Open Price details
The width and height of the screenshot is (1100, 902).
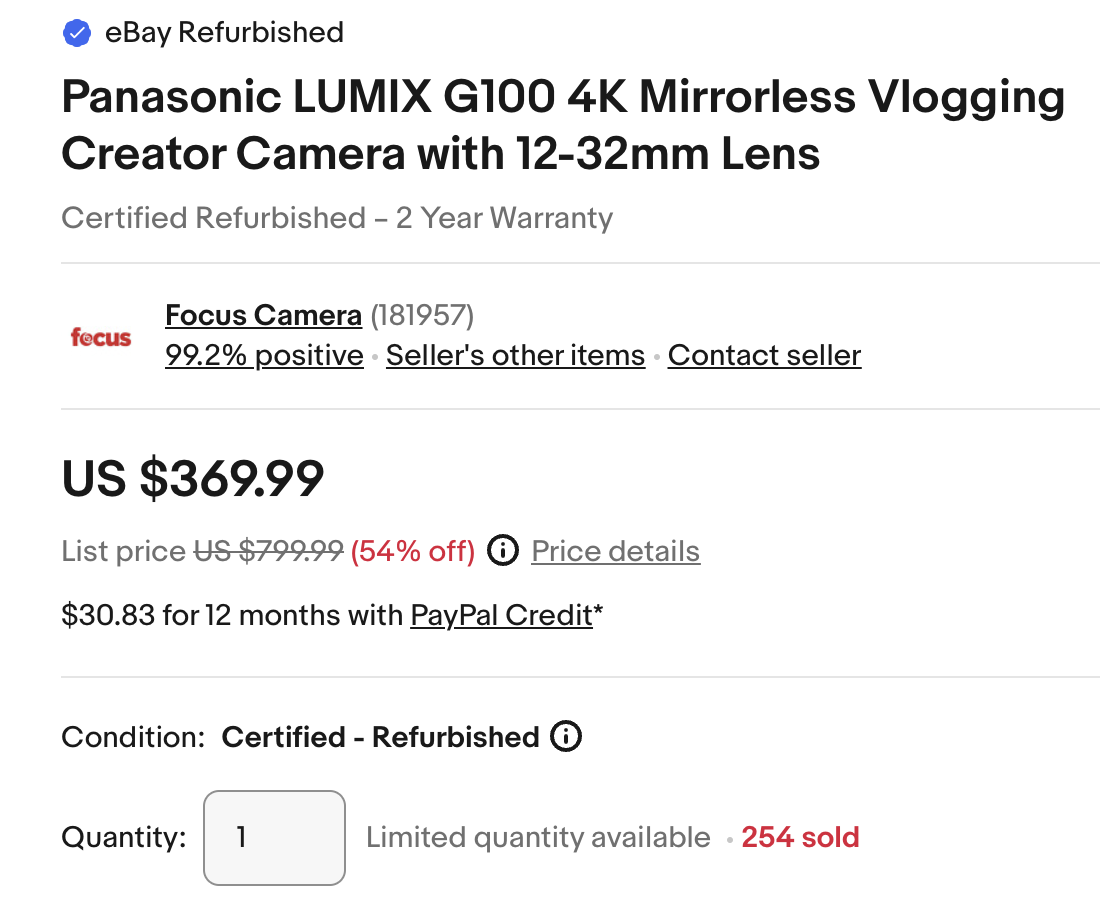click(615, 551)
